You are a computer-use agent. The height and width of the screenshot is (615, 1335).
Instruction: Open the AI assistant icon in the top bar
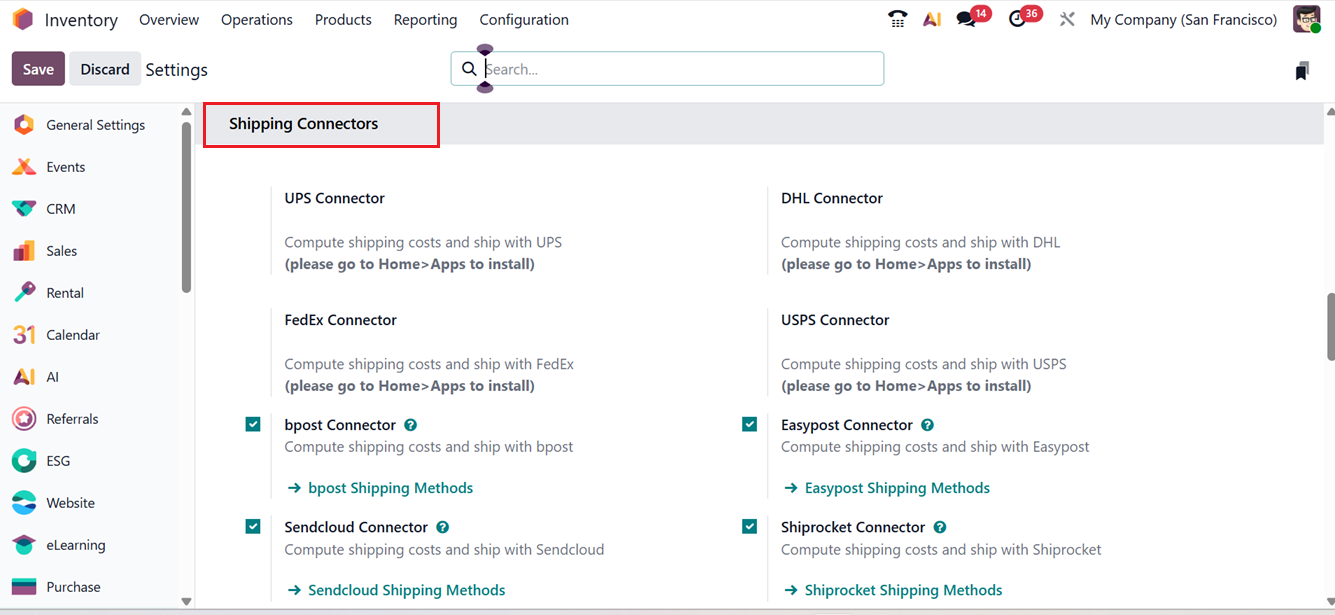click(x=932, y=19)
